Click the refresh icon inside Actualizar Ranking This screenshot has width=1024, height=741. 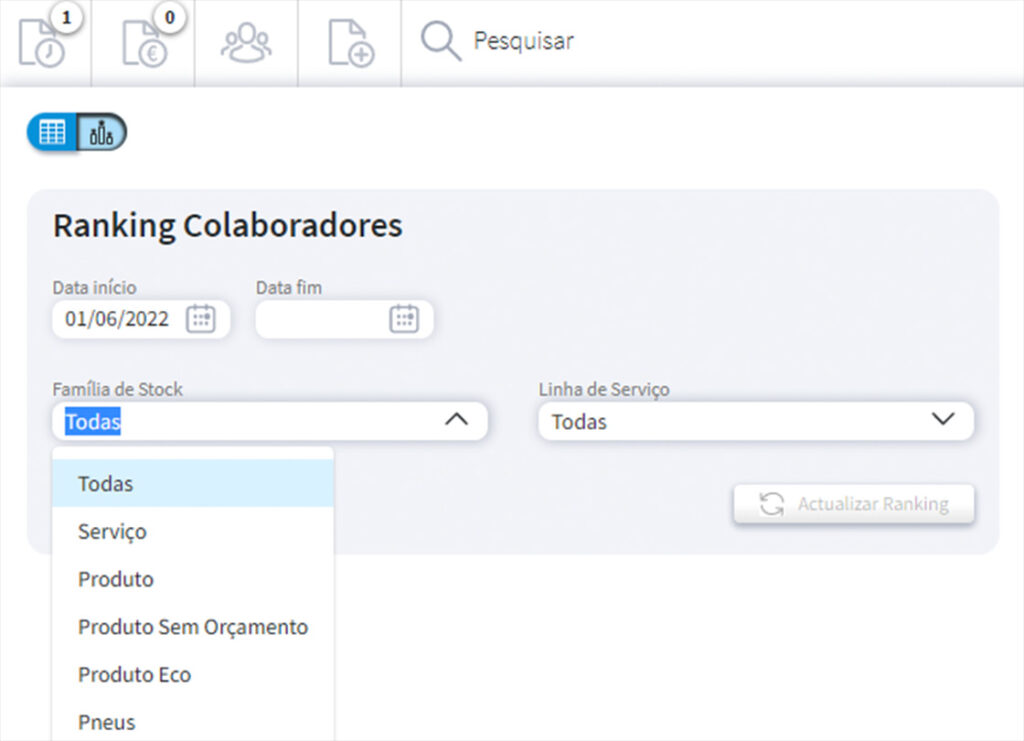pos(772,504)
